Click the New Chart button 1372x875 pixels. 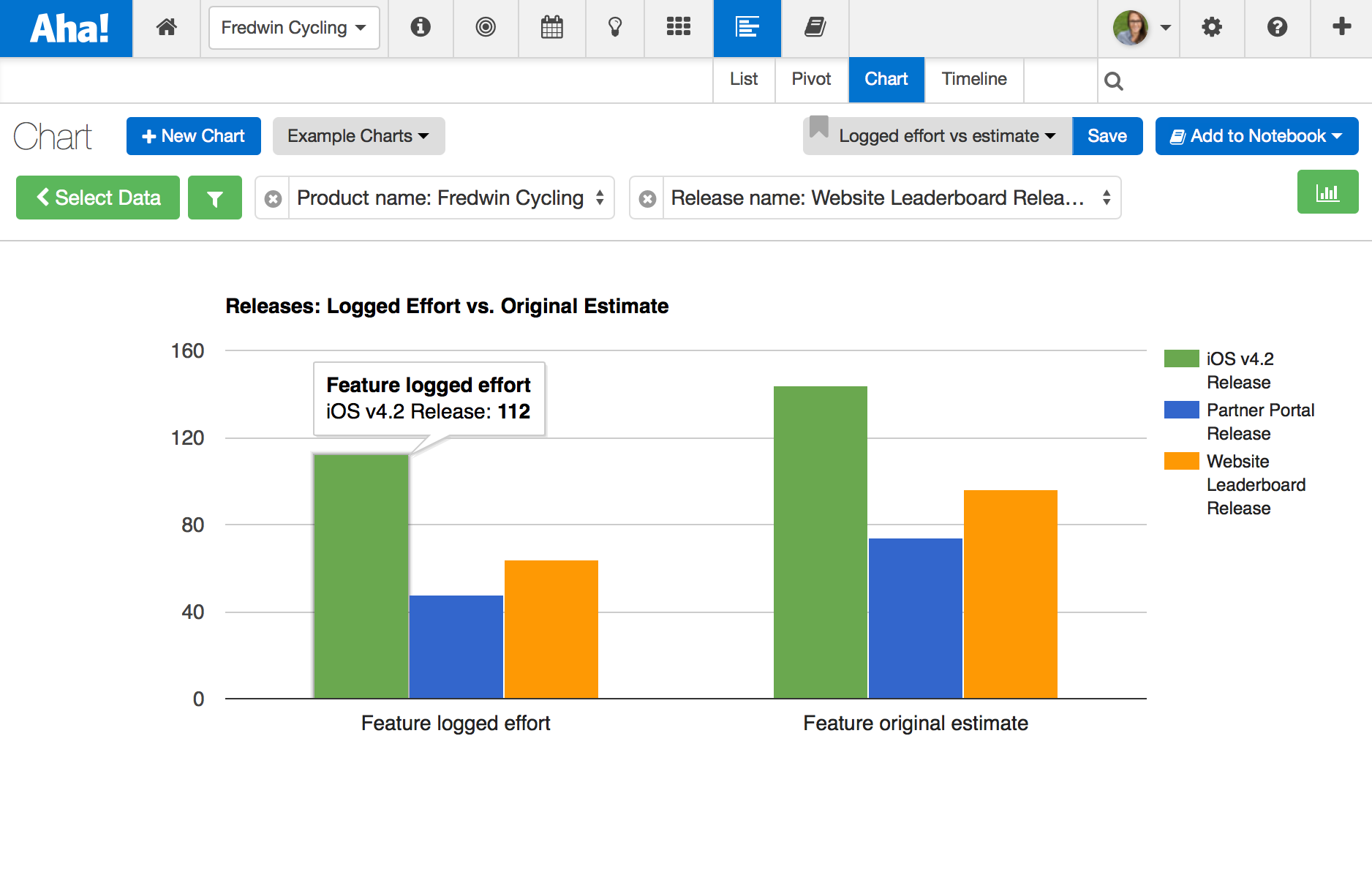[193, 136]
